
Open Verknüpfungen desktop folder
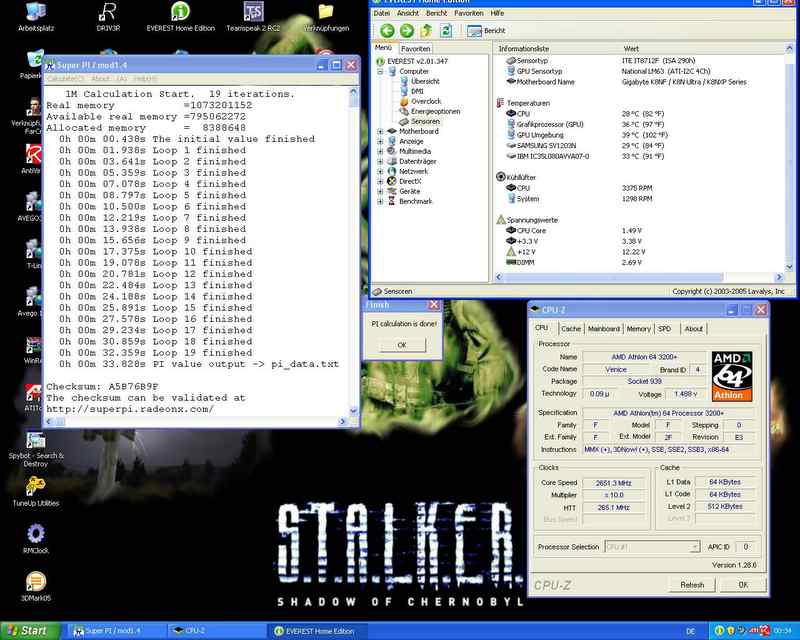coord(326,17)
